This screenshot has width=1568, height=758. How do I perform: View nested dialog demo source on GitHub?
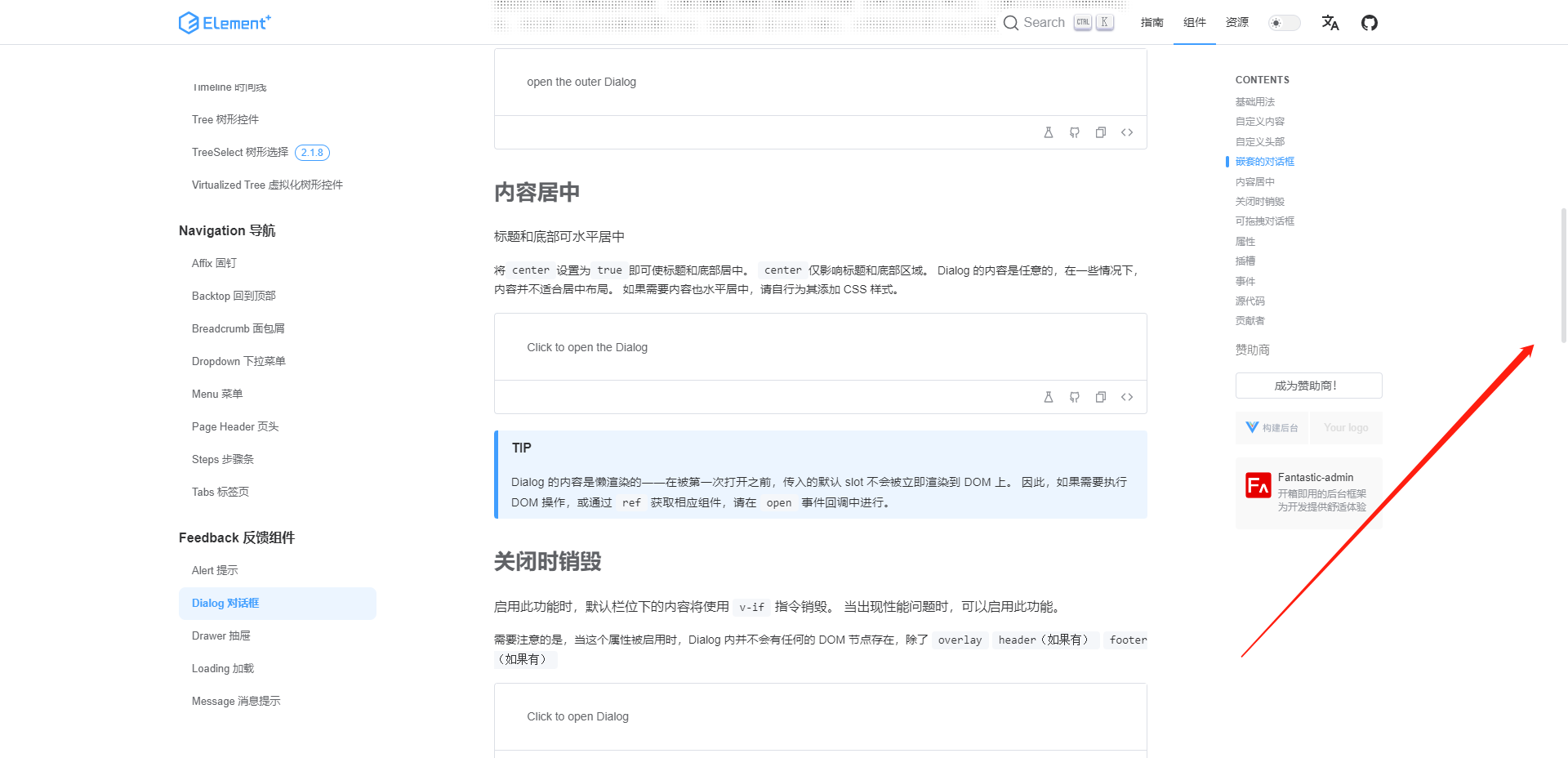tap(1074, 132)
